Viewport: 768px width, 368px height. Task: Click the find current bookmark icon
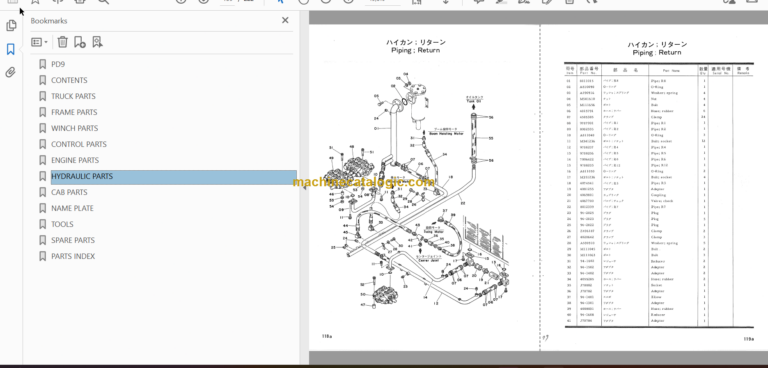tap(97, 42)
